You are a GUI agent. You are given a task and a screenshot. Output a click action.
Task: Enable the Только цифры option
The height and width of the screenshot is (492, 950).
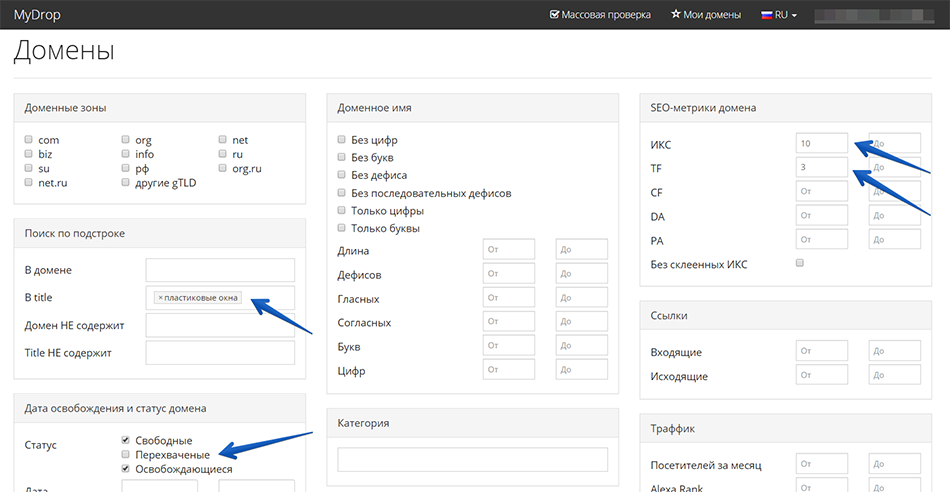[x=341, y=210]
